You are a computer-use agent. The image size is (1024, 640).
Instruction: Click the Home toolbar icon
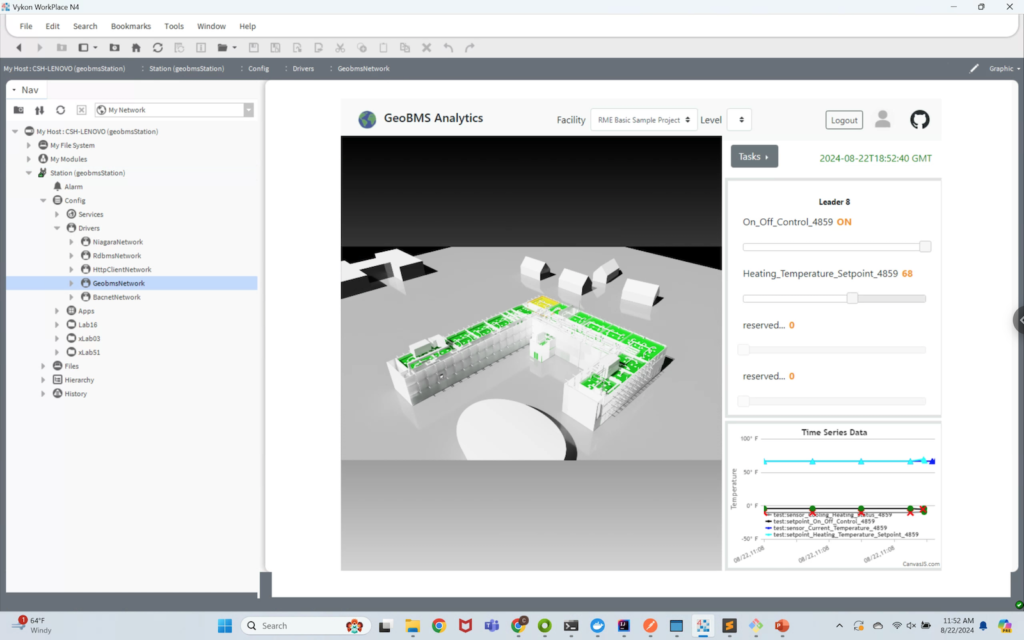click(136, 48)
